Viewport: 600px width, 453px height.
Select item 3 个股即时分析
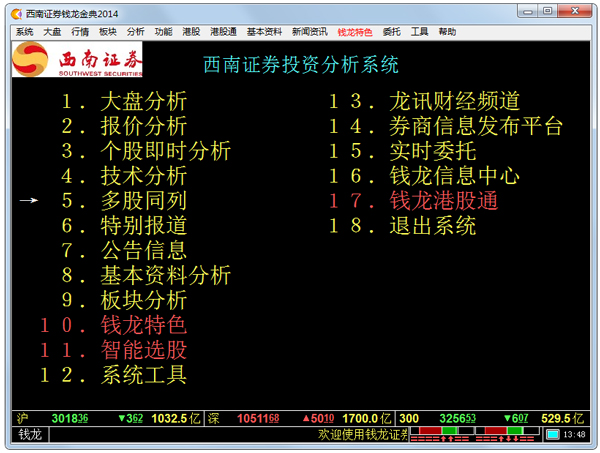click(146, 151)
